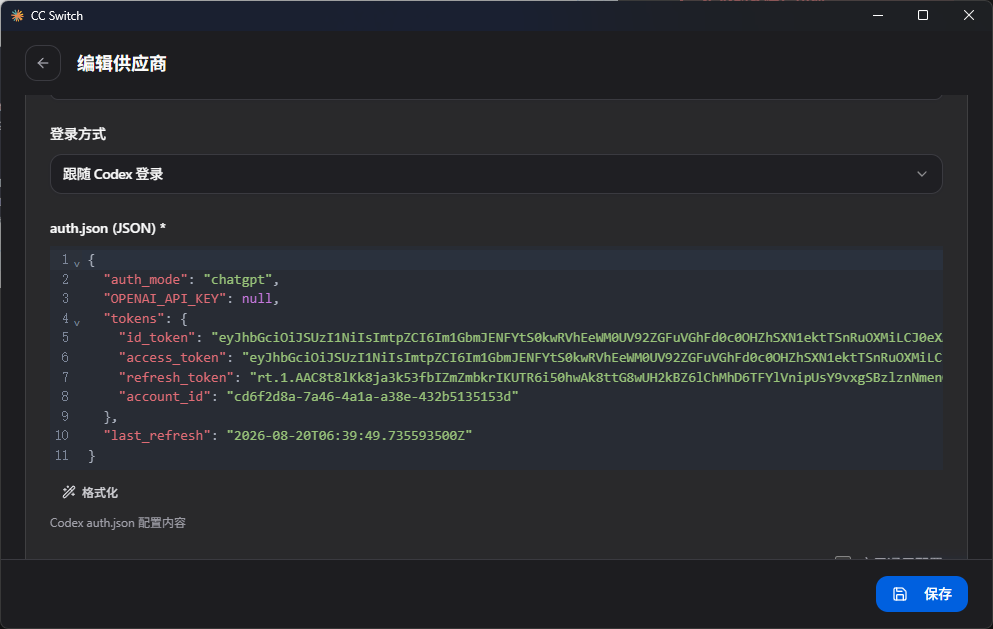Maximize the CC Switch window
993x629 pixels.
click(923, 15)
